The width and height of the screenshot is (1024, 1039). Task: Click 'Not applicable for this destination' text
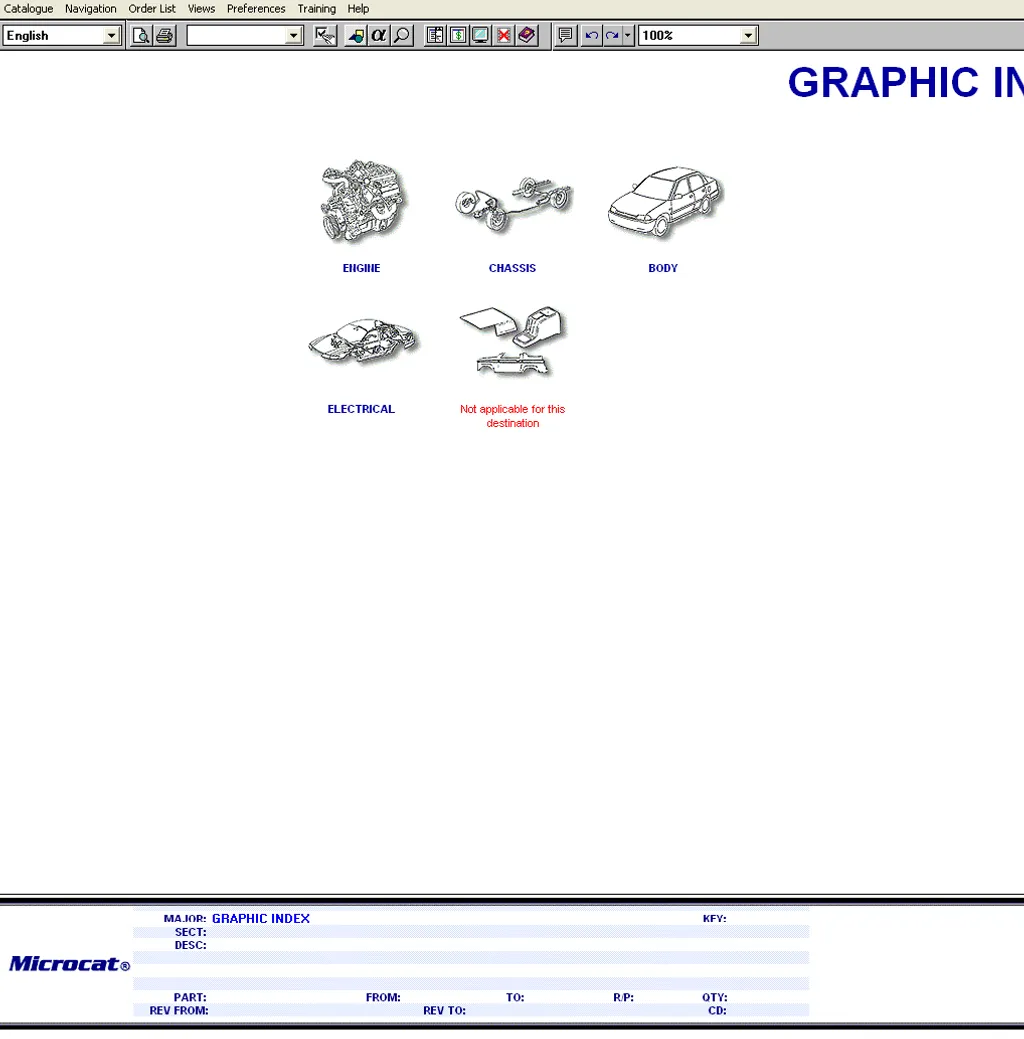[512, 416]
